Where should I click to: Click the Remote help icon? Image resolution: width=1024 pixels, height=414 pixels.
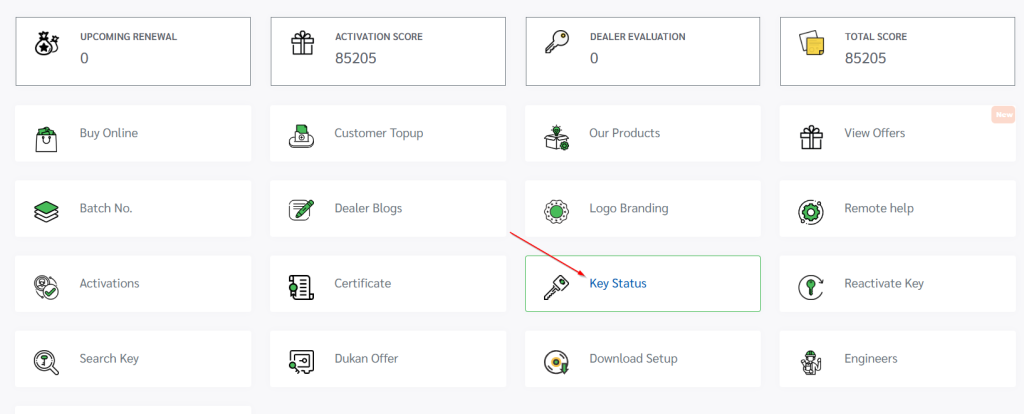pos(811,209)
